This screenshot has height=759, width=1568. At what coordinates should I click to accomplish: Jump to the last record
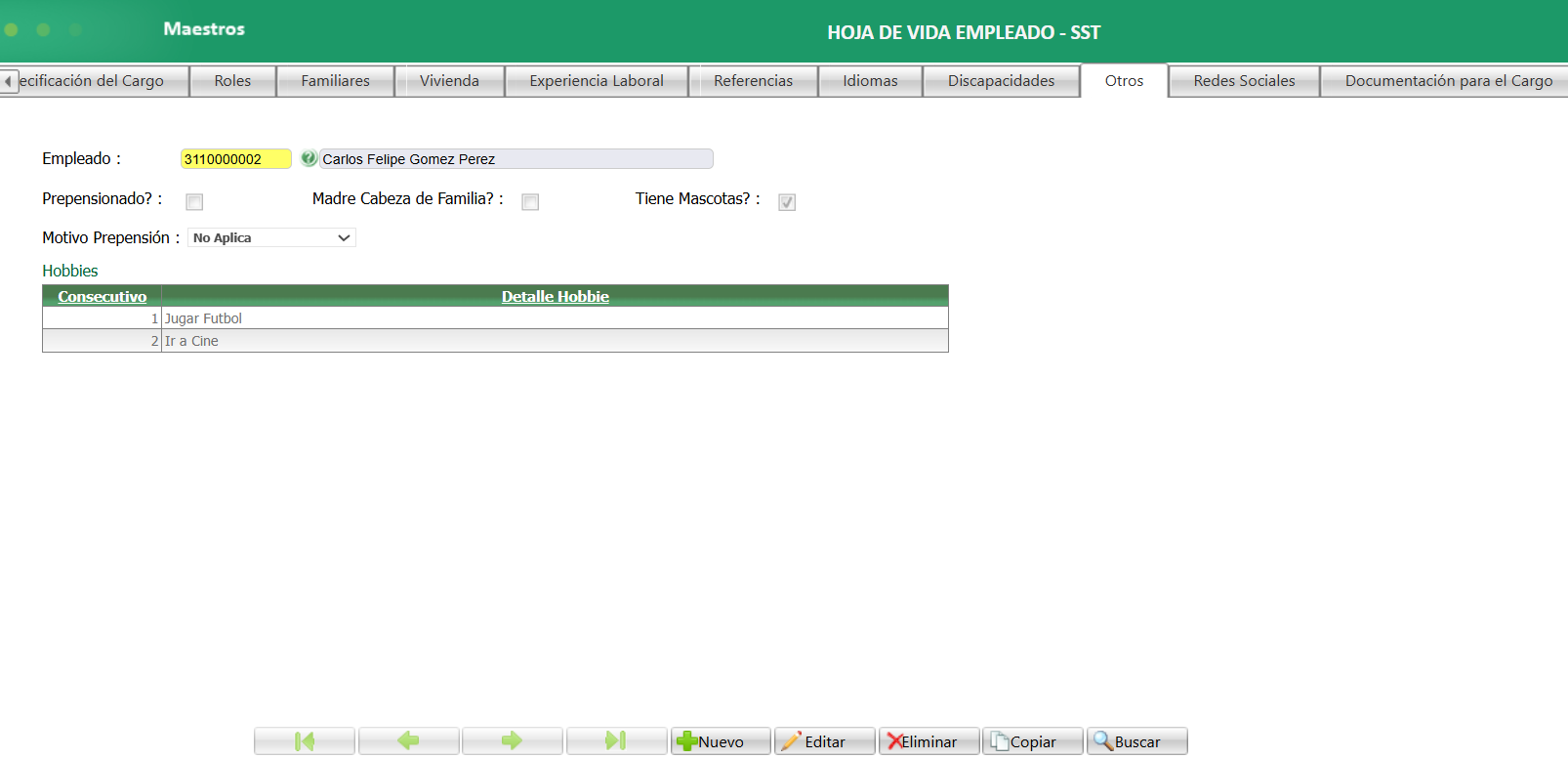point(616,741)
